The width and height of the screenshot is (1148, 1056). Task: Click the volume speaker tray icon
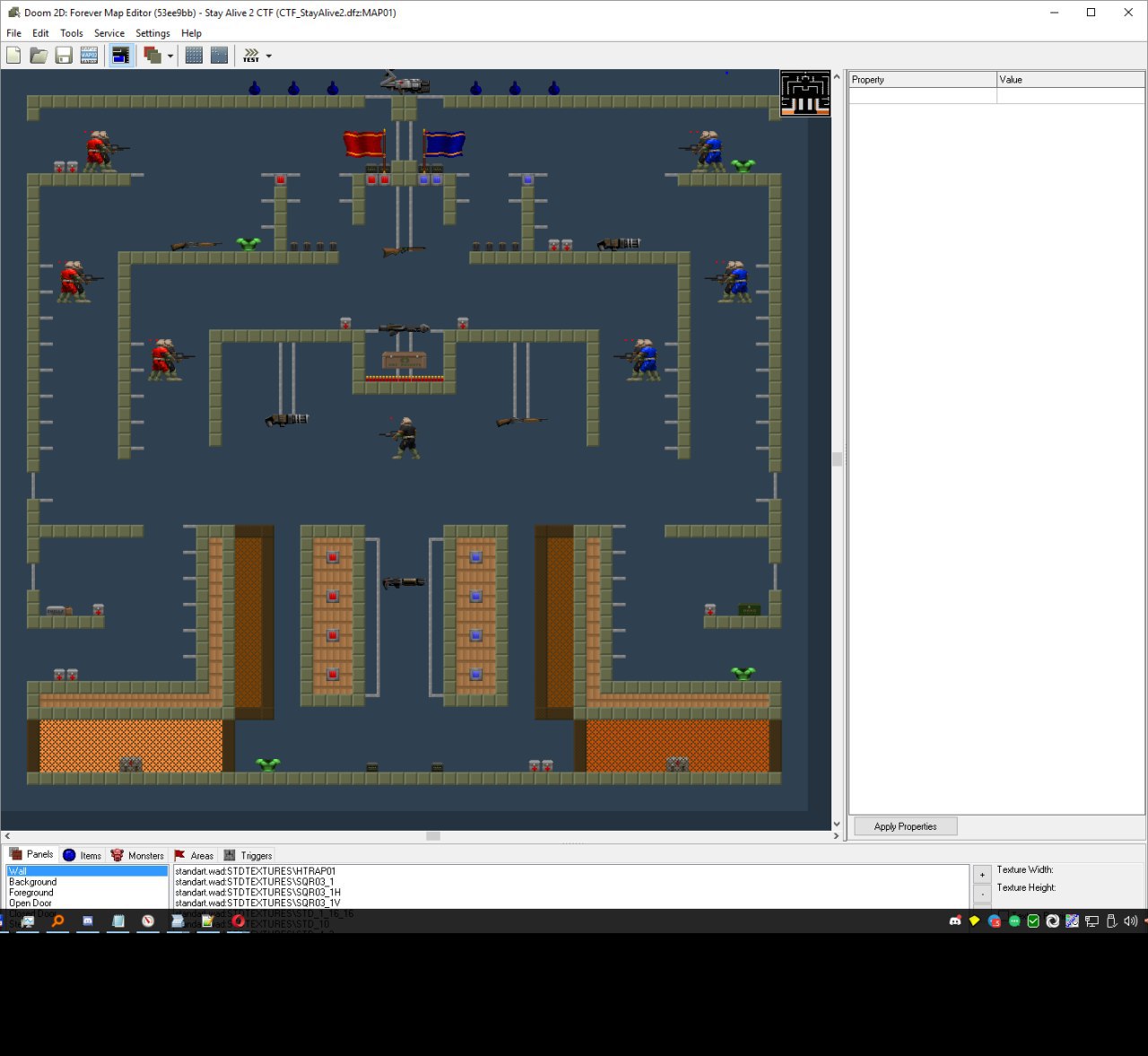[x=1130, y=921]
